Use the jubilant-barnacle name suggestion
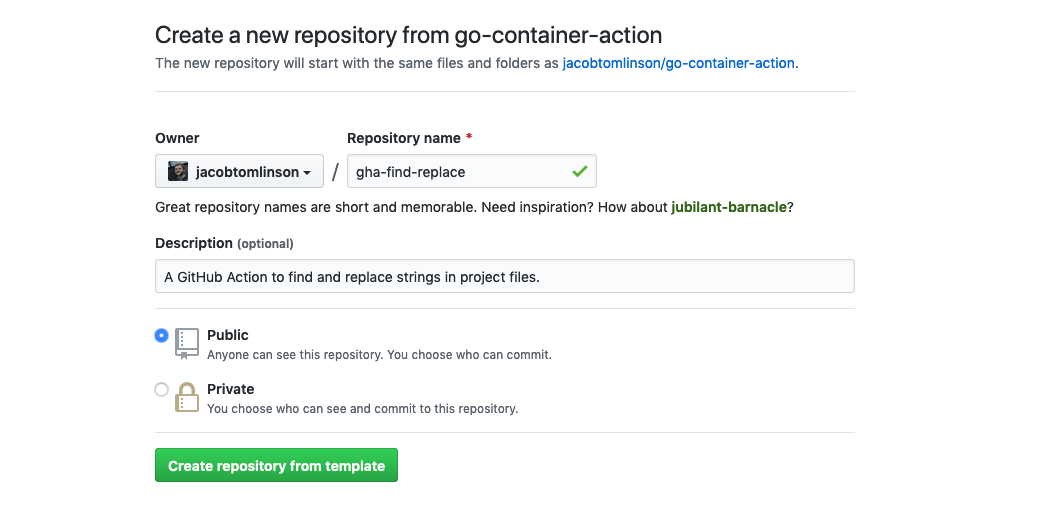Screen dimensions: 1043x518 729,207
